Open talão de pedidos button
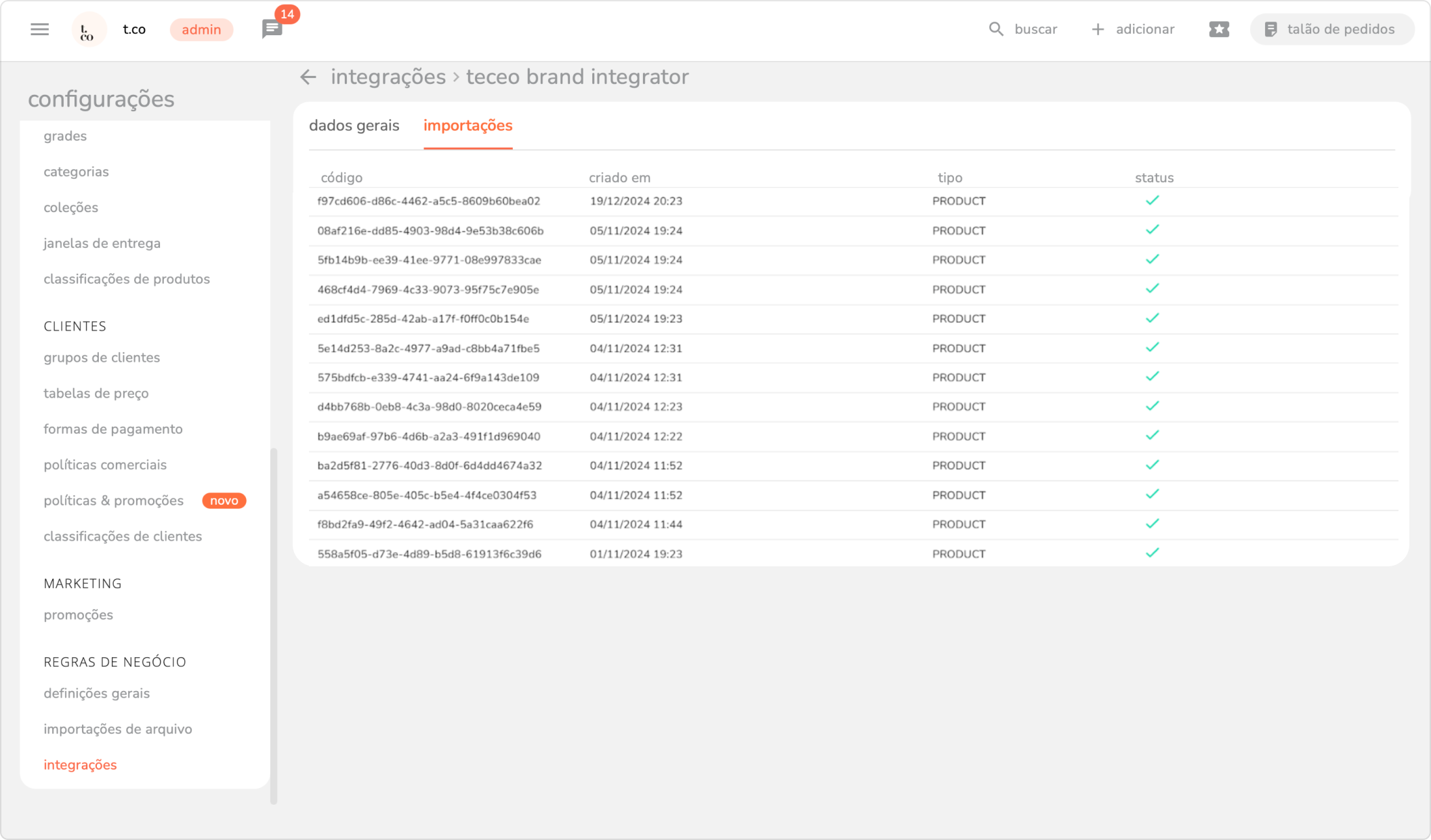1431x840 pixels. (x=1331, y=29)
